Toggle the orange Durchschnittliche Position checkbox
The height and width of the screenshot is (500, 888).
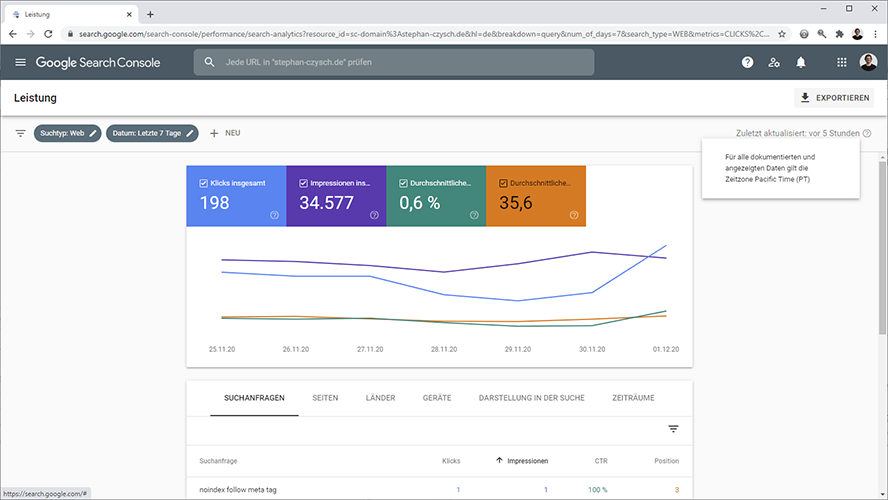click(x=503, y=183)
